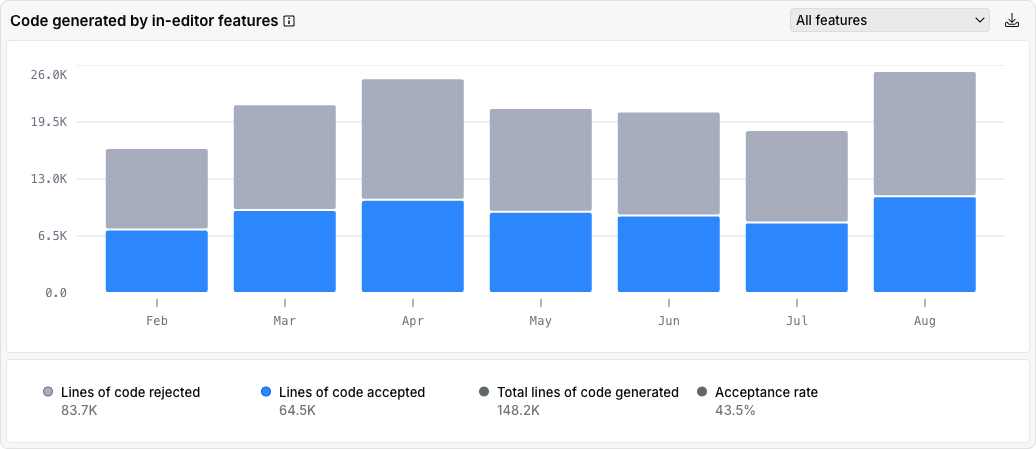Click the 83.7K rejected total value
The width and height of the screenshot is (1036, 449).
(x=79, y=410)
